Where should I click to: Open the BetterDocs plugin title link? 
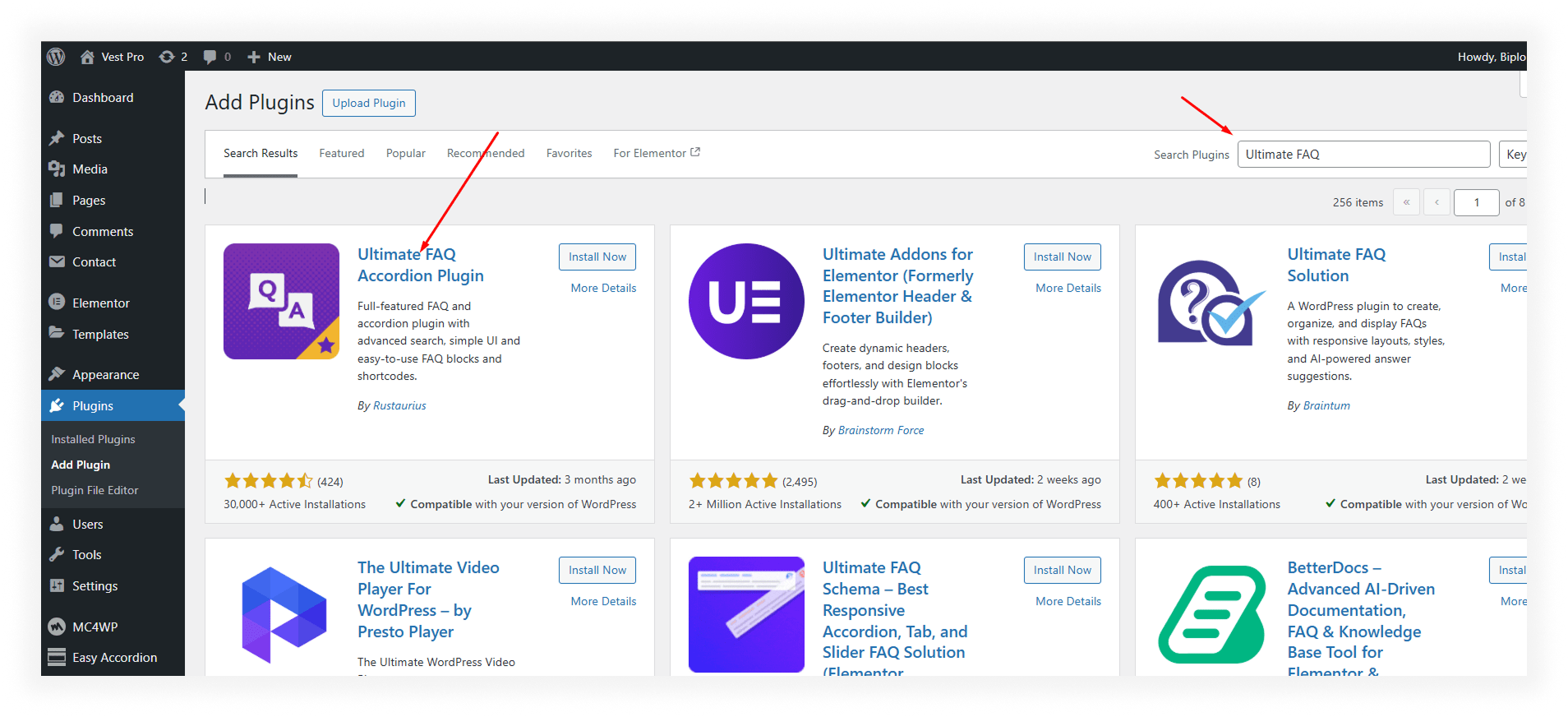coord(1361,620)
